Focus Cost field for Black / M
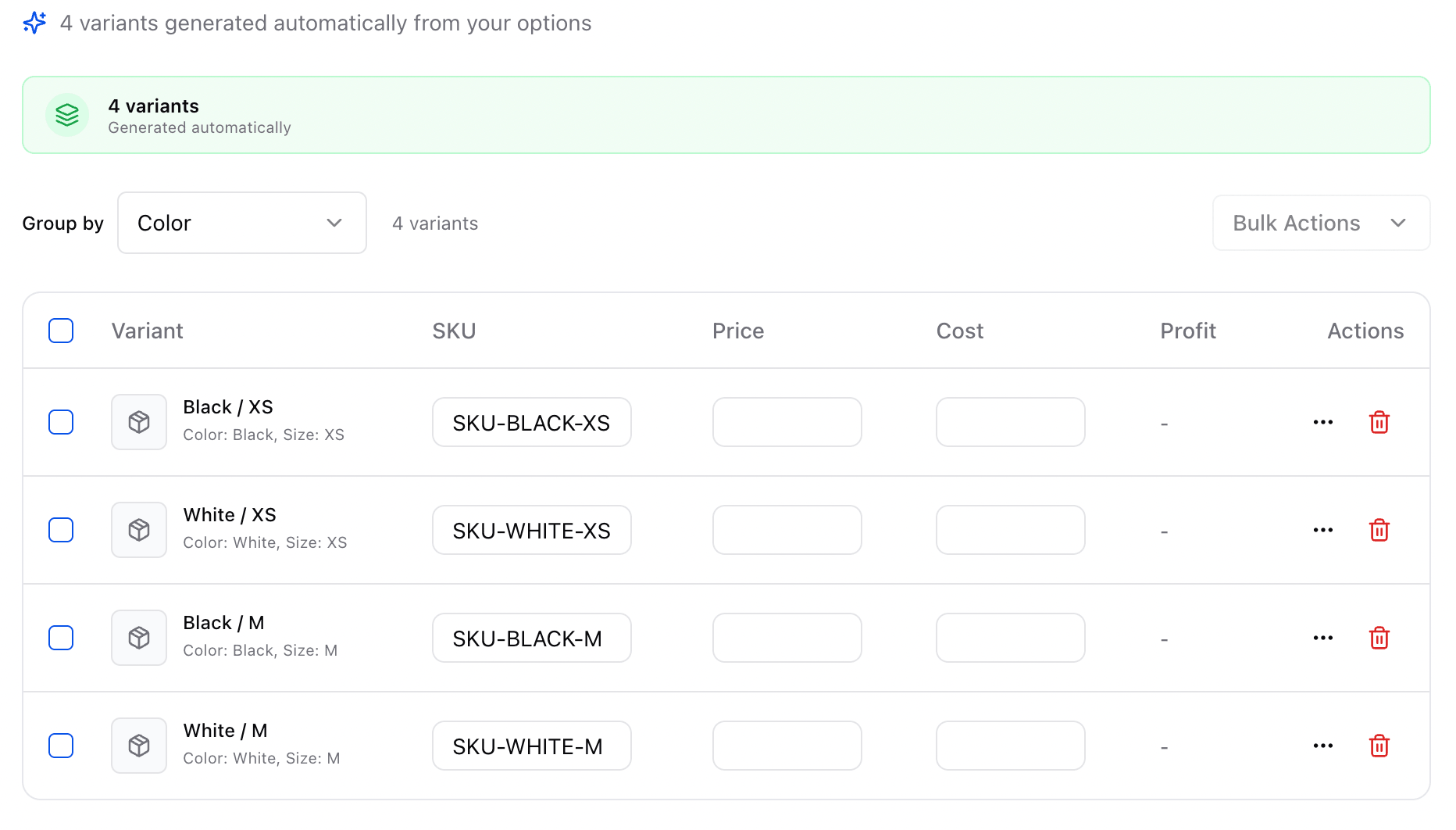 [x=1011, y=638]
